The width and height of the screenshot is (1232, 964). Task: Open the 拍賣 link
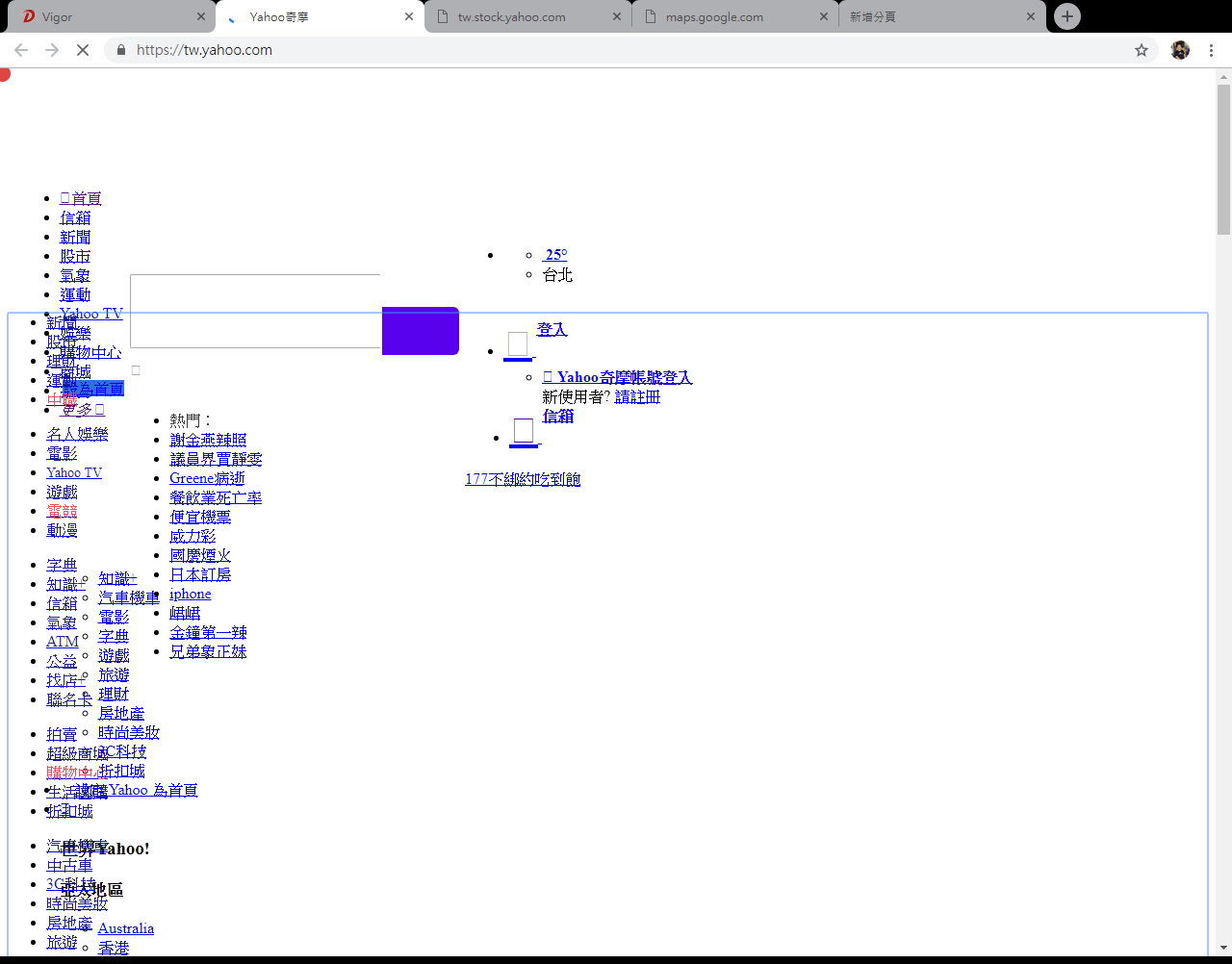tap(62, 734)
